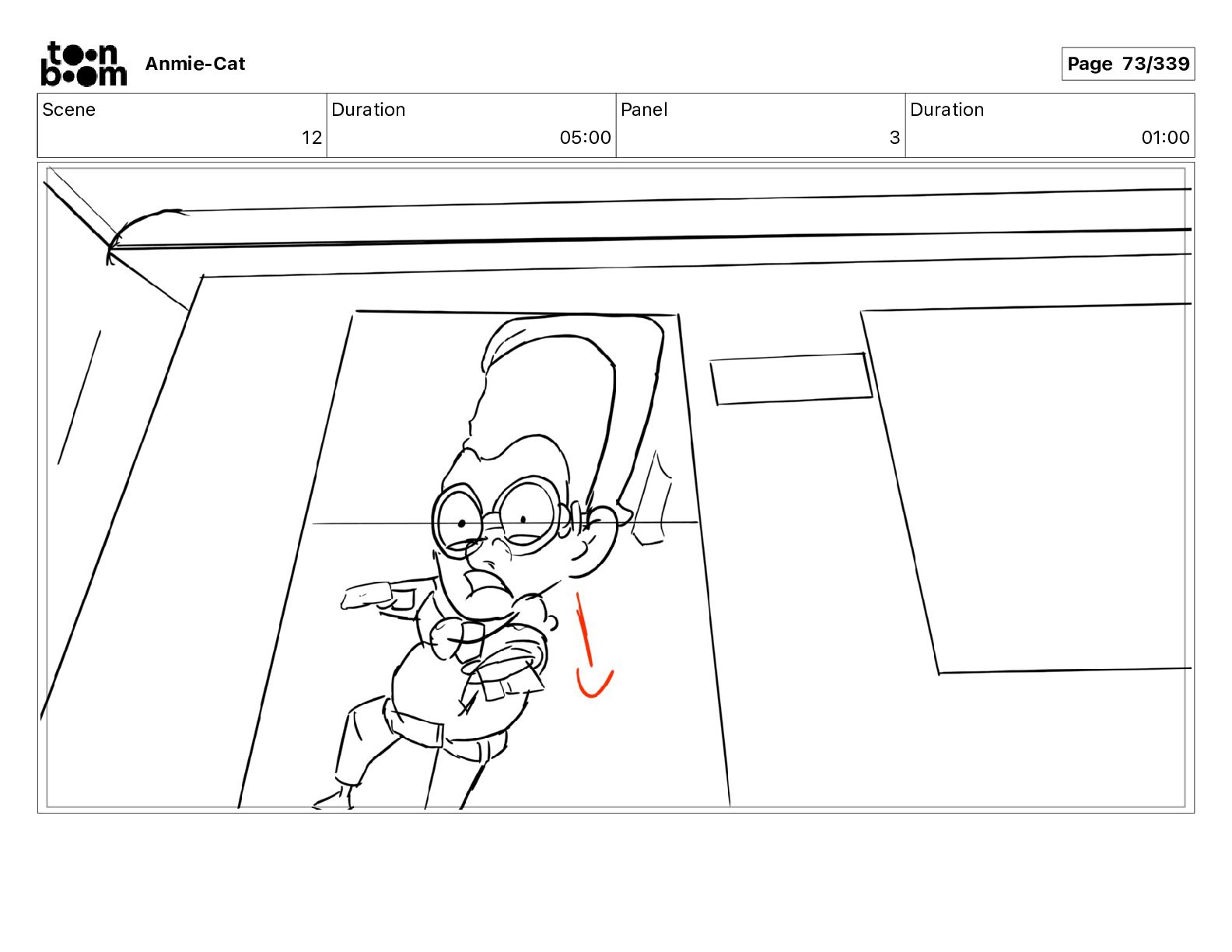
Task: Click the 'Page 73/339' page indicator
Action: coord(1128,64)
